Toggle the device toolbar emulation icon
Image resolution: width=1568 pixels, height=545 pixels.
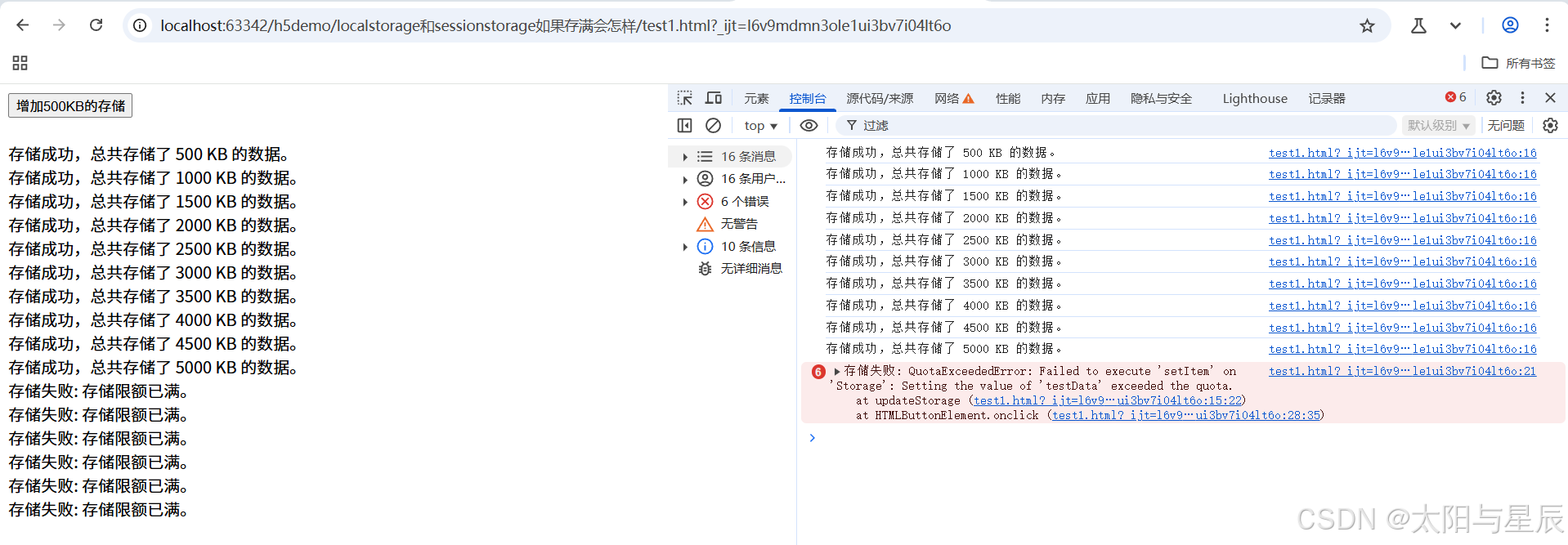tap(714, 98)
